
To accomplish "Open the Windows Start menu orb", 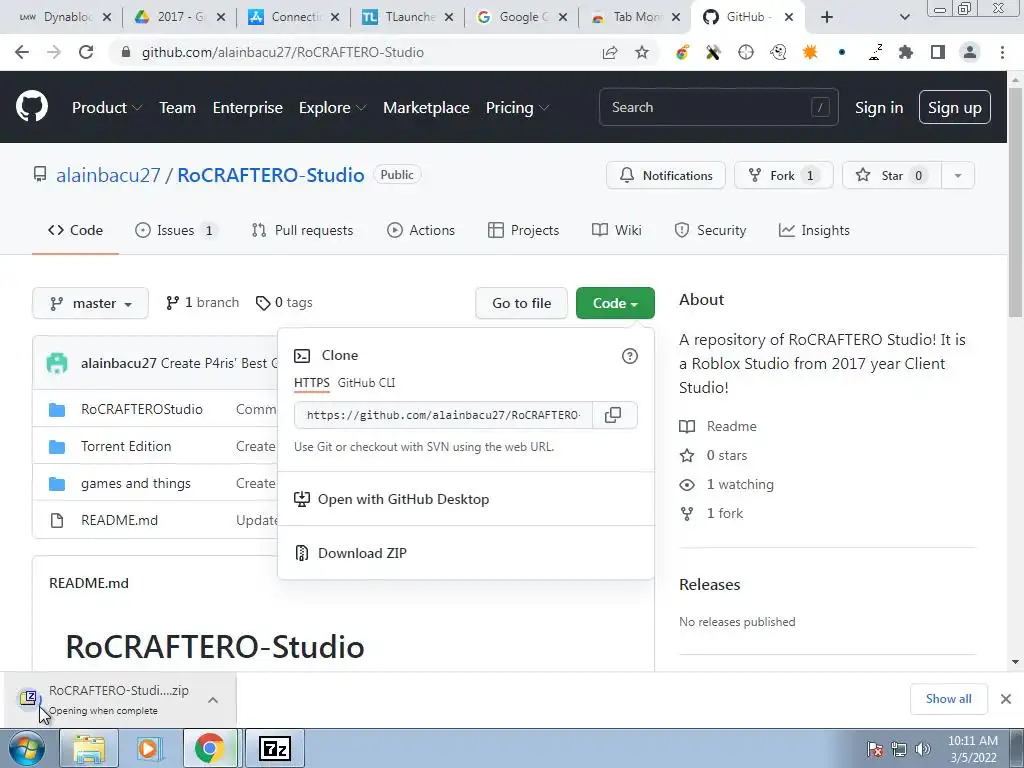I will [27, 748].
